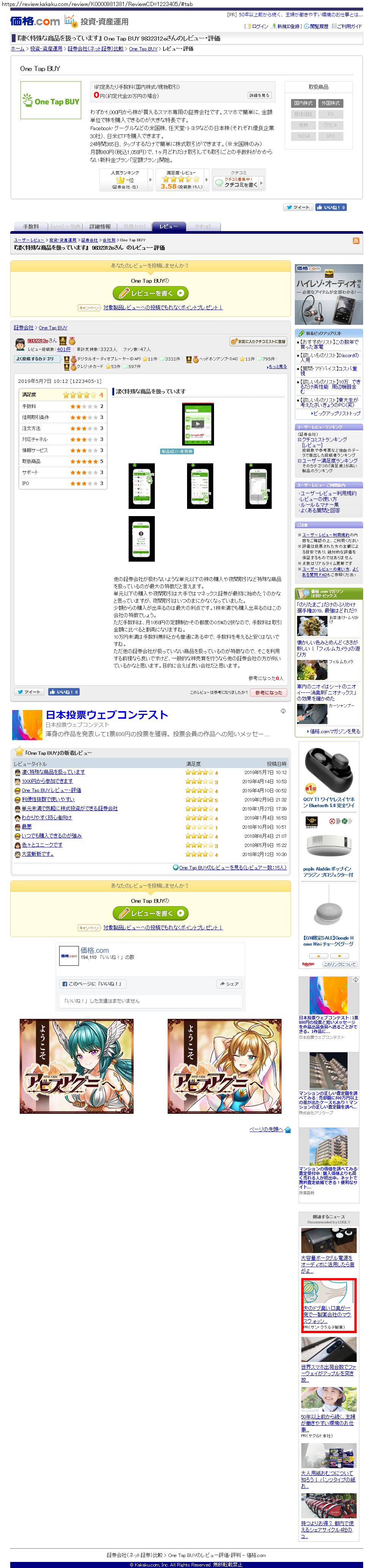This screenshot has width=373, height=1568.
Task: Follow the ホーム breadcrumb link
Action: (x=18, y=49)
